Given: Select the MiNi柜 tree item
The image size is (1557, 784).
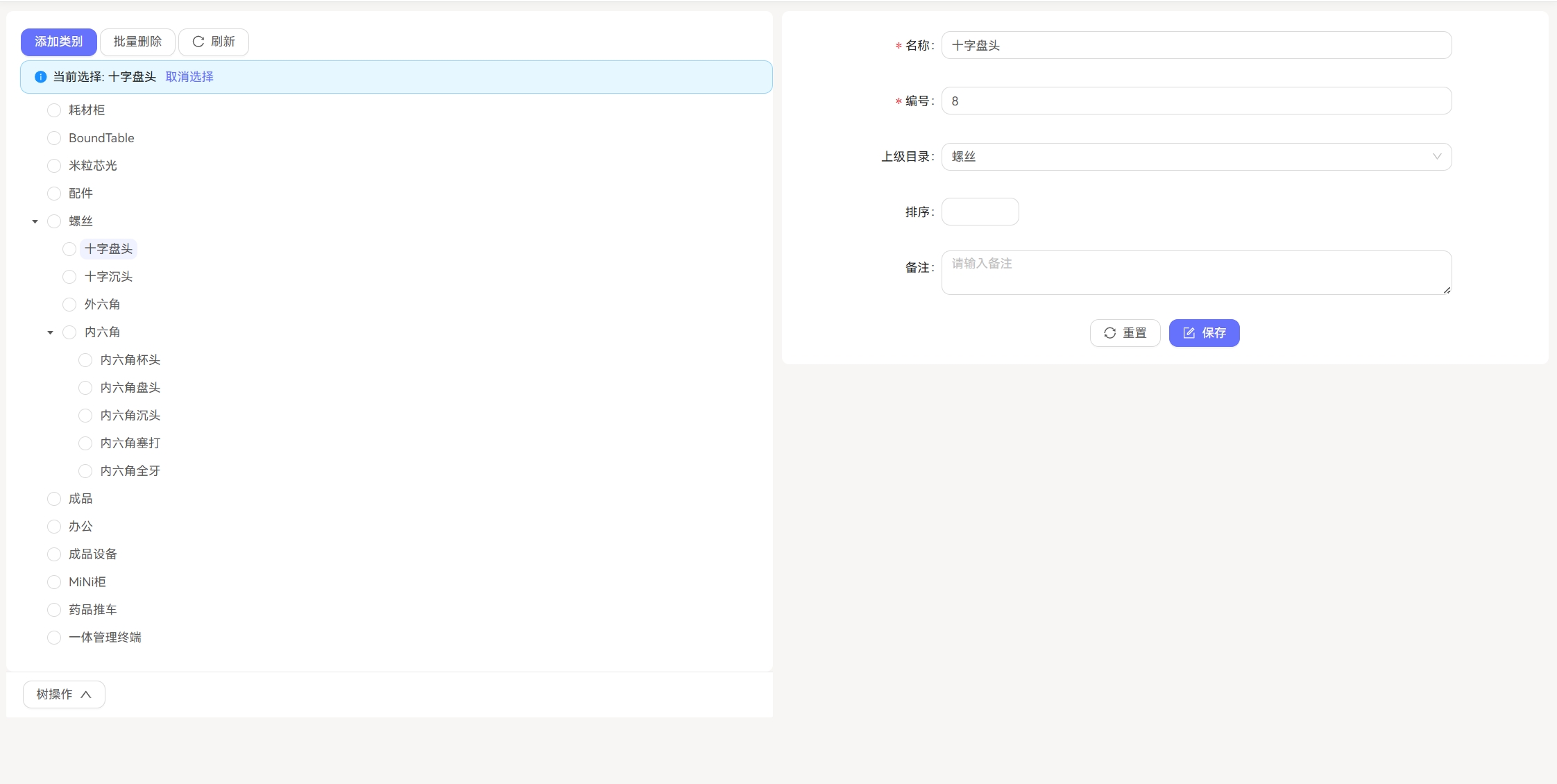Looking at the screenshot, I should click(x=87, y=581).
